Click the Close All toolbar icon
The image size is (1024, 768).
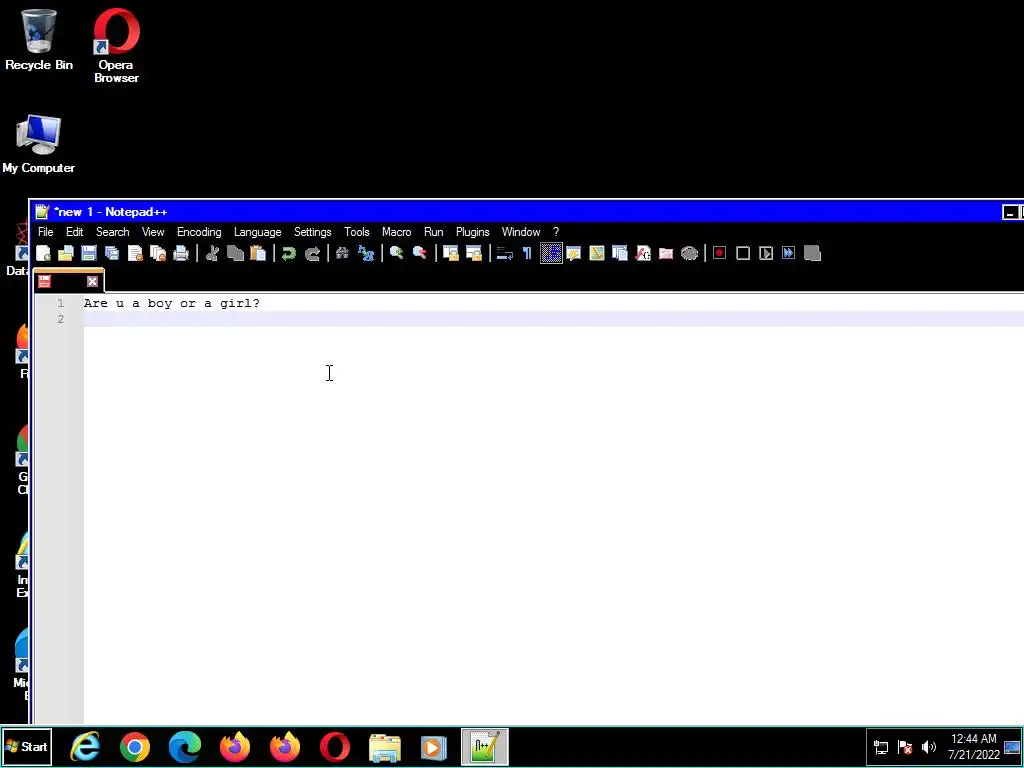pos(158,253)
